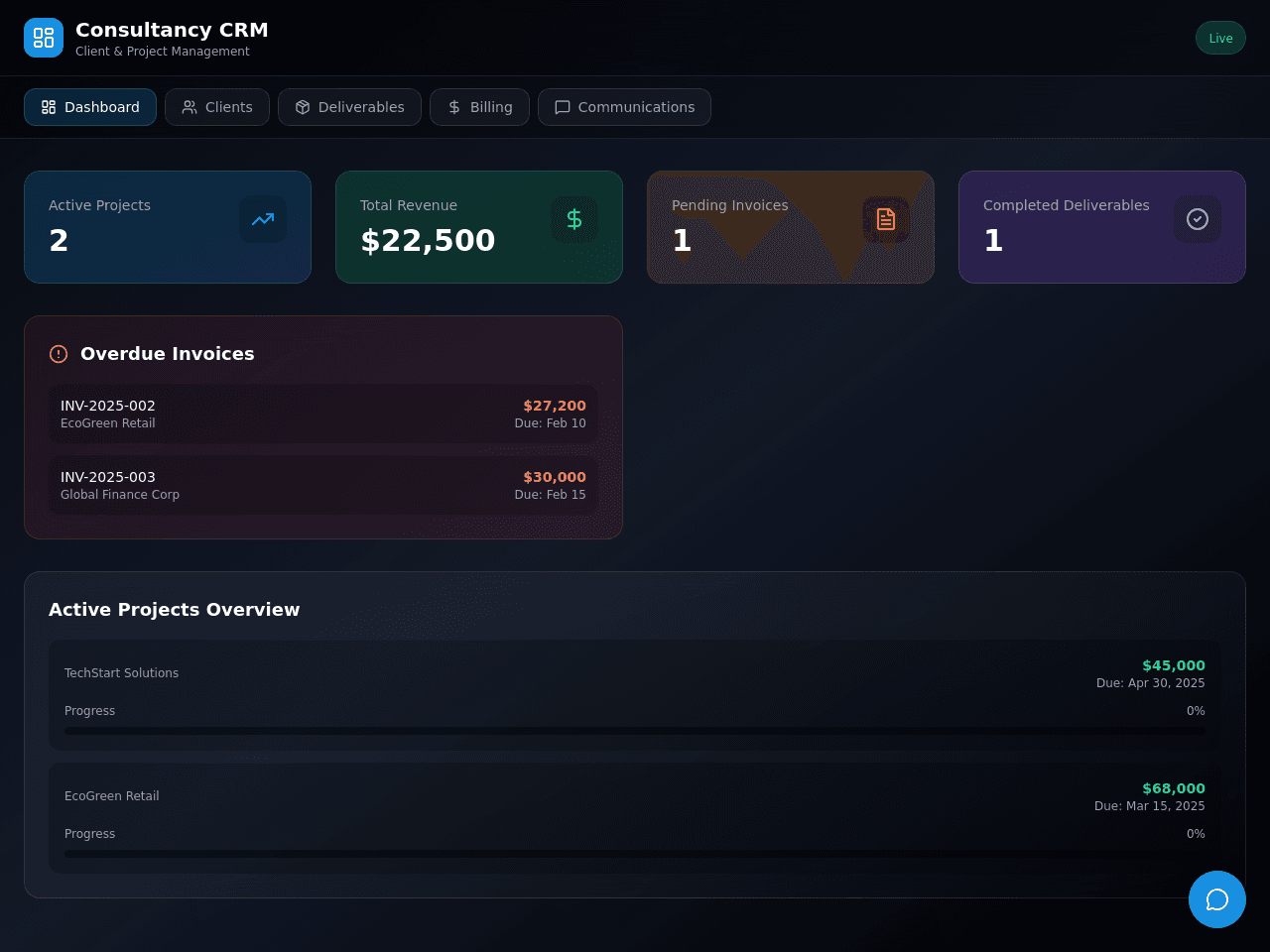This screenshot has height=952, width=1270.
Task: Click the Client & Project Management subtitle
Action: coord(163,52)
